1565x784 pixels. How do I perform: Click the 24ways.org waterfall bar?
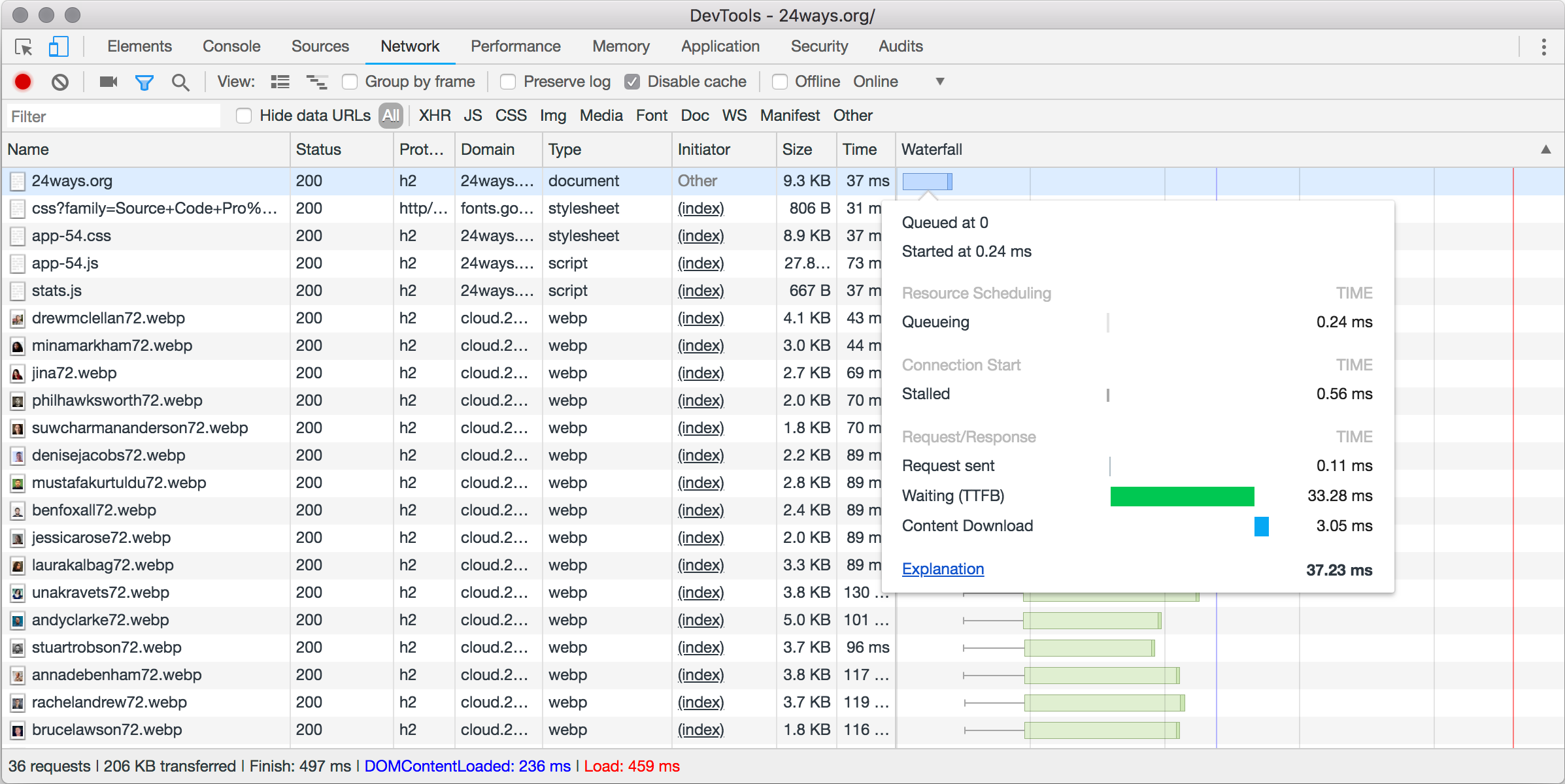pos(927,182)
